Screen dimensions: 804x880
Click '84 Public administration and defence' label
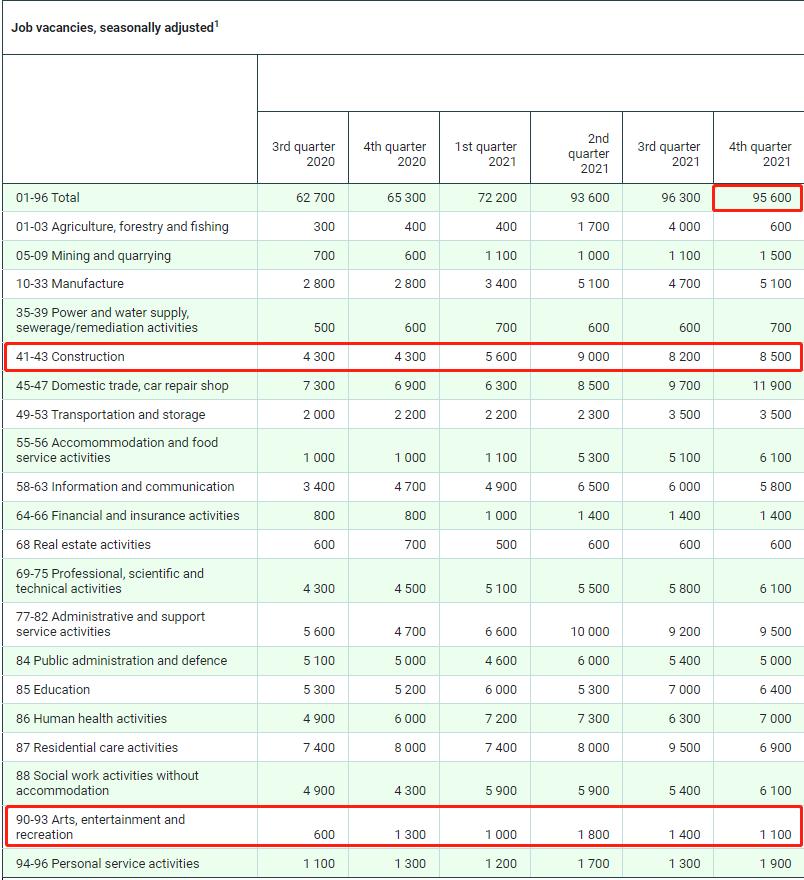pos(121,661)
